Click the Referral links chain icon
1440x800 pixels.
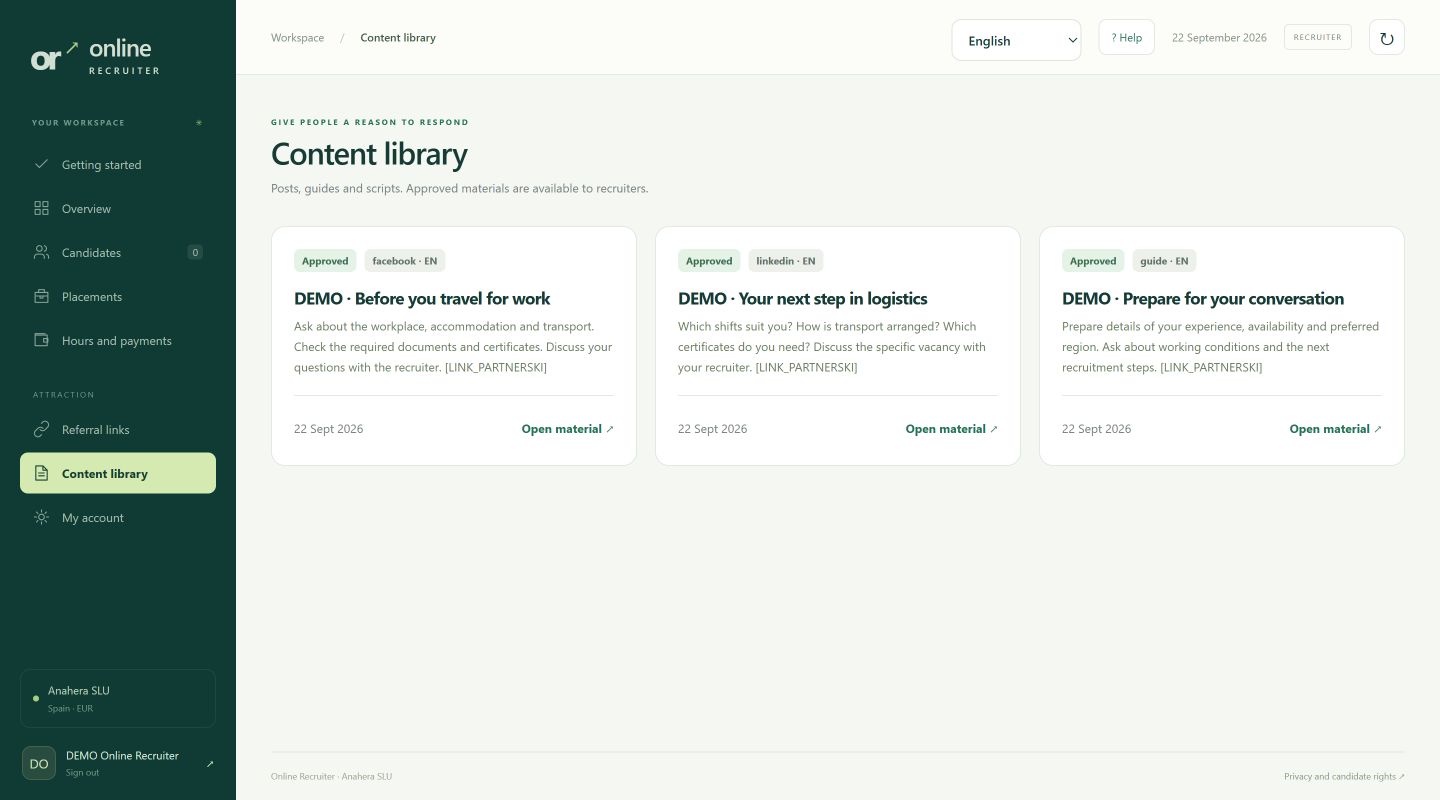coord(41,429)
